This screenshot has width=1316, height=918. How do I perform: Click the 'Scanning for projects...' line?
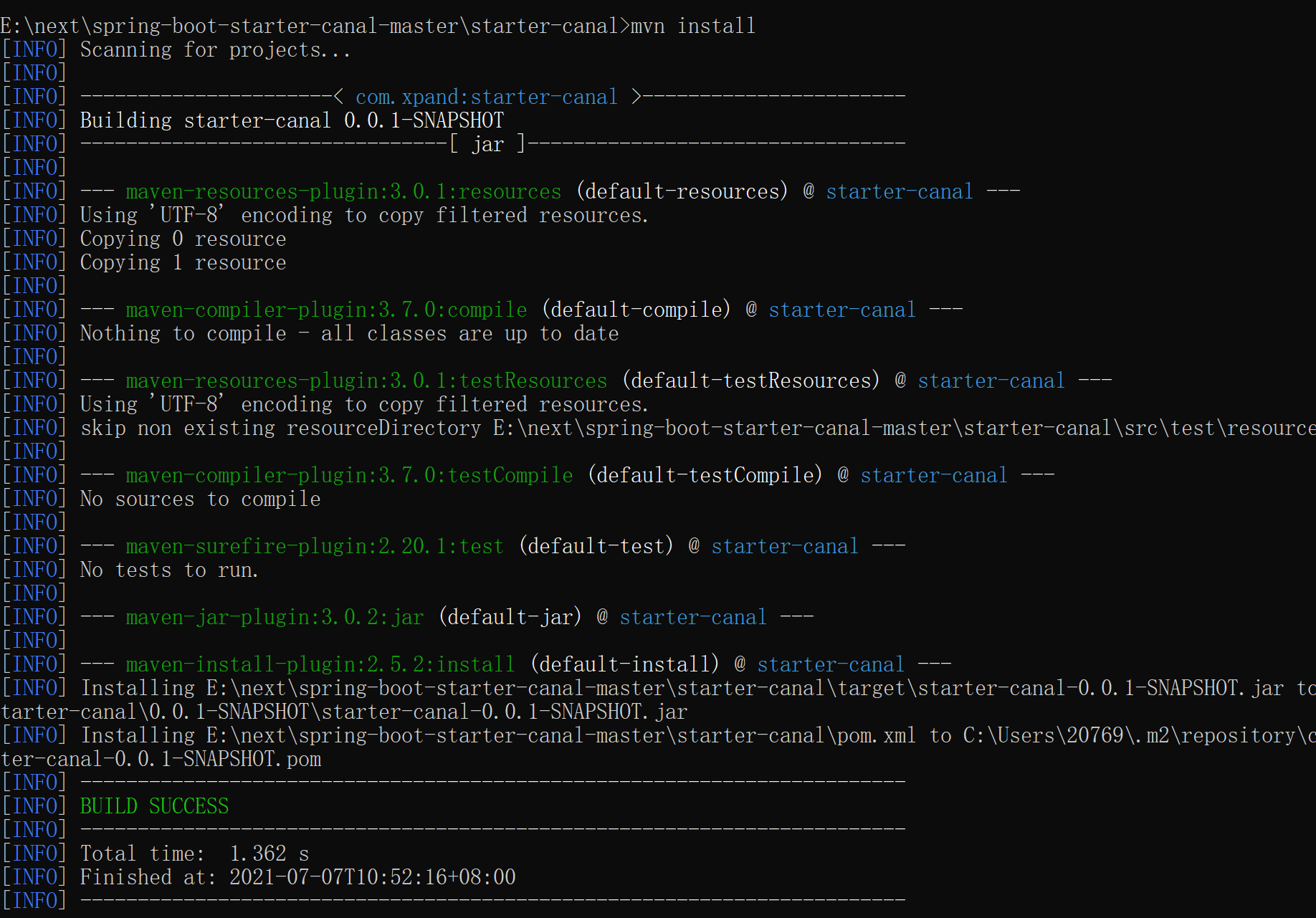click(215, 50)
